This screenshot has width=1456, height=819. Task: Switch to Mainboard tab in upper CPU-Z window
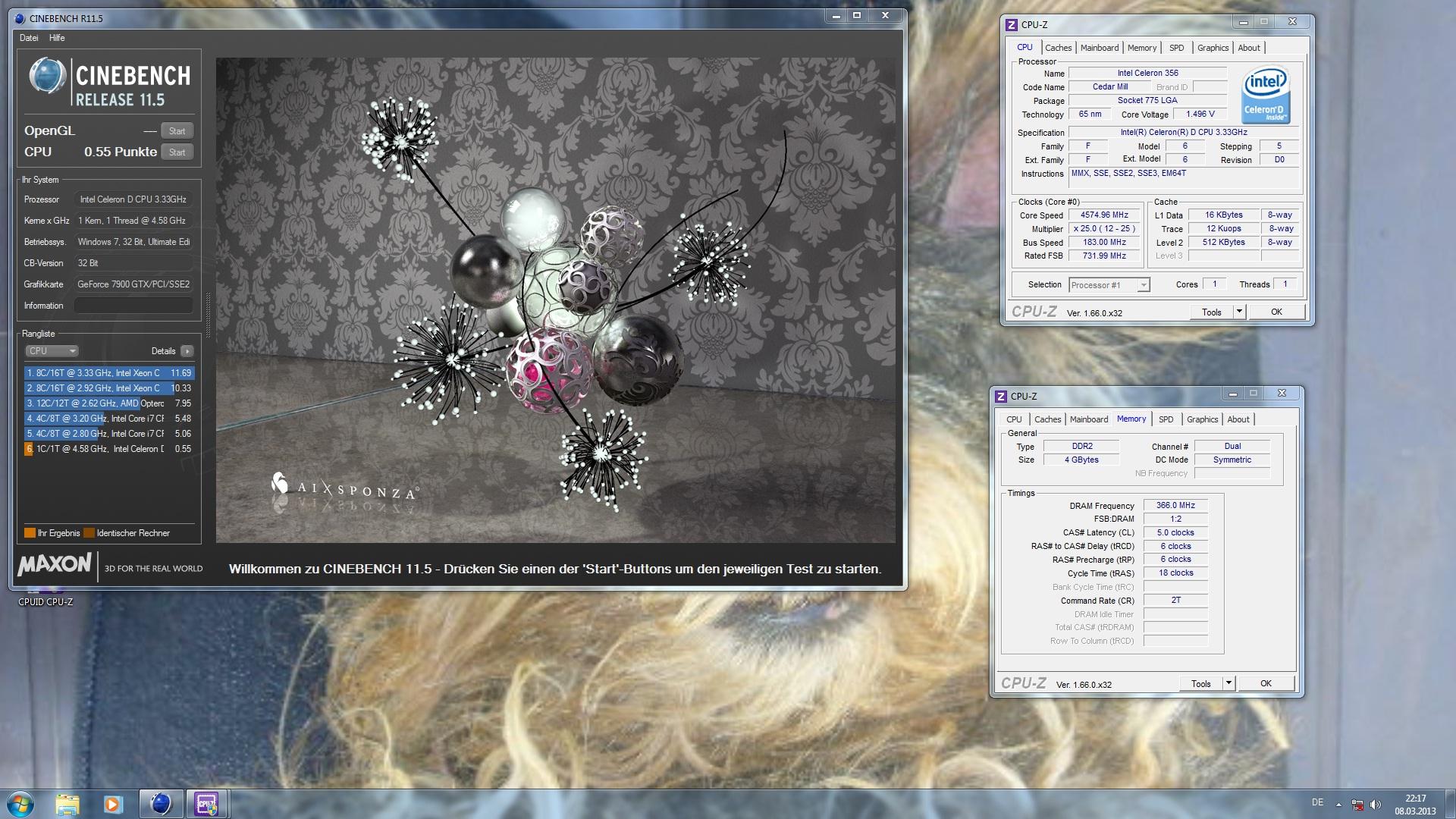tap(1100, 48)
